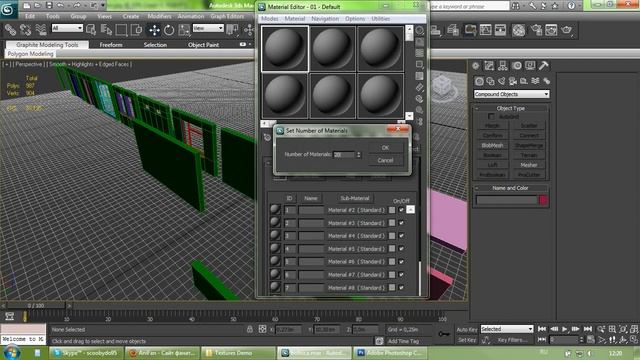Image resolution: width=640 pixels, height=360 pixels.
Task: Click the Render Production teapot icon
Action: coord(567,30)
